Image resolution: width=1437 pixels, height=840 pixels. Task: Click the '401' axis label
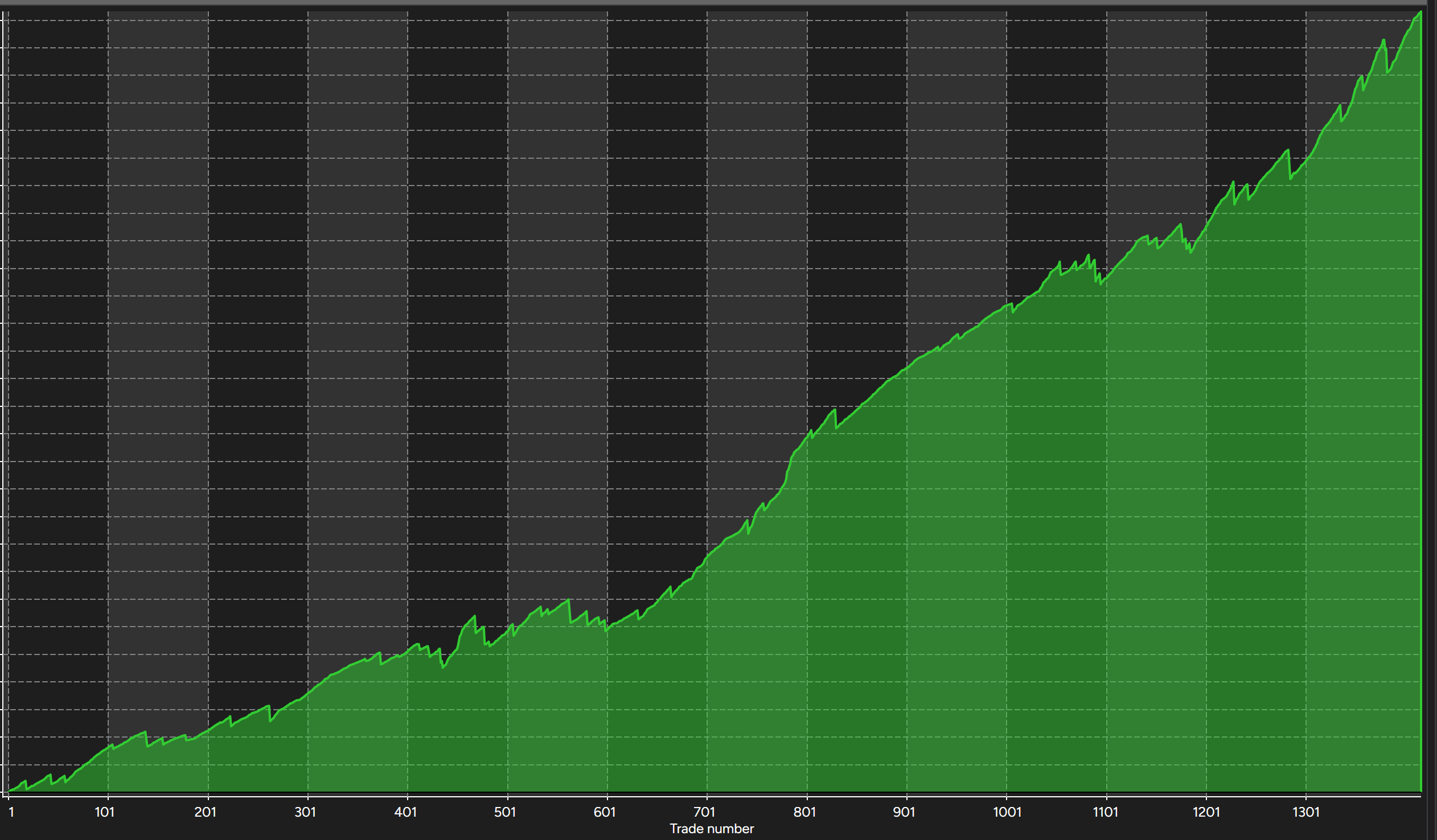[405, 812]
